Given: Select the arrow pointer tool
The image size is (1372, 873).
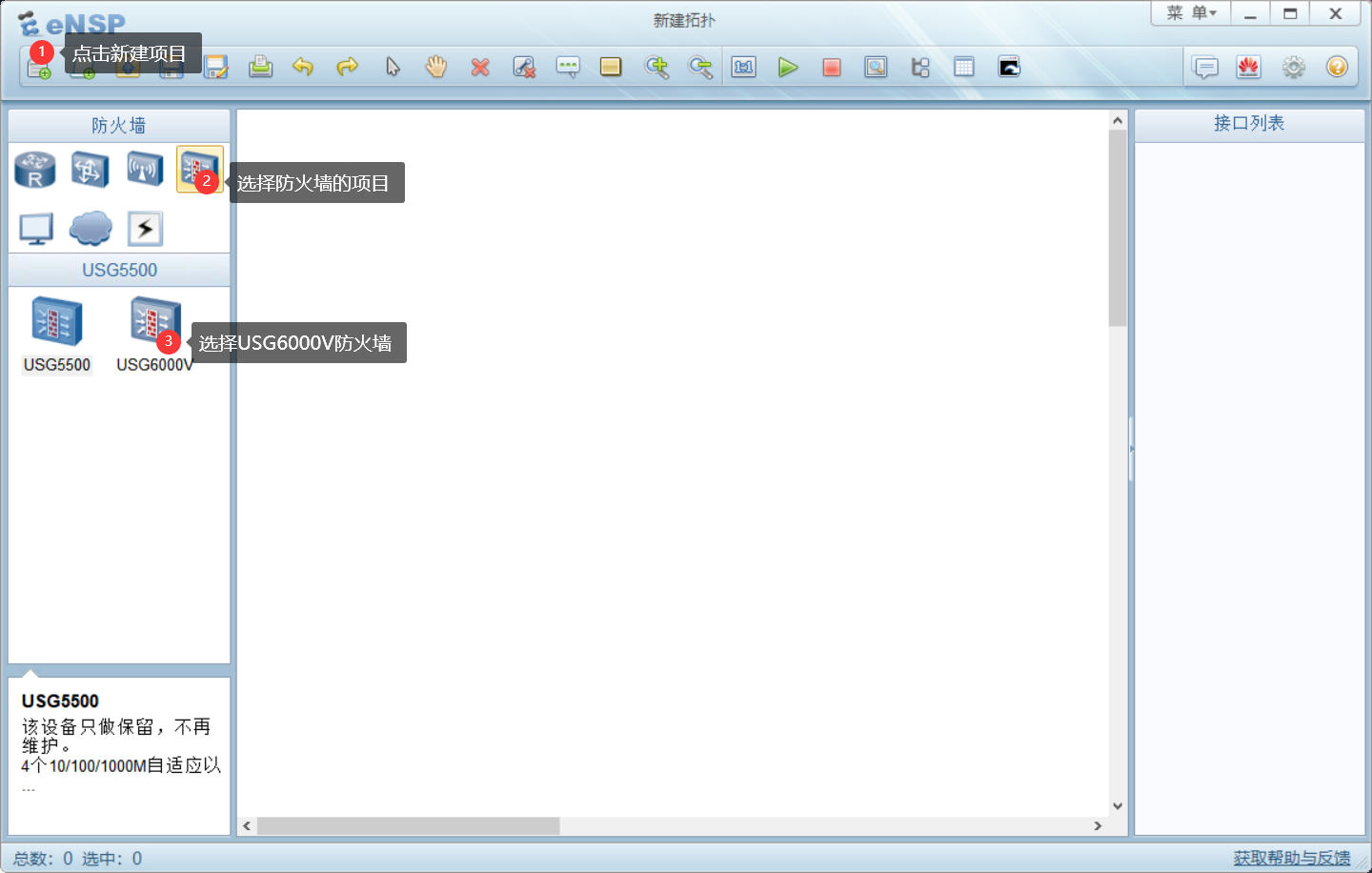Looking at the screenshot, I should 393,67.
